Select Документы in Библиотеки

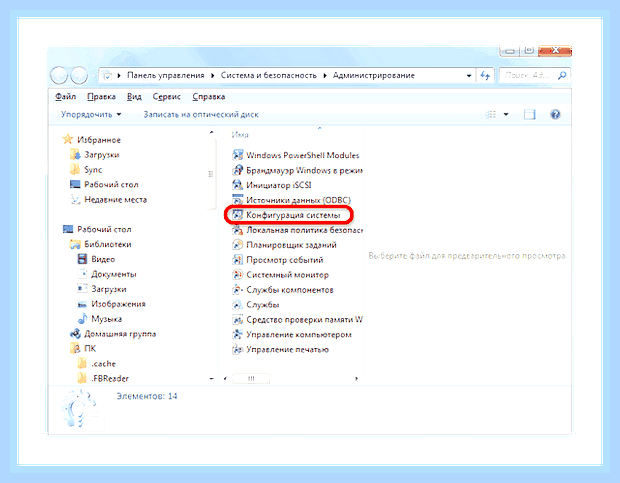click(x=114, y=274)
